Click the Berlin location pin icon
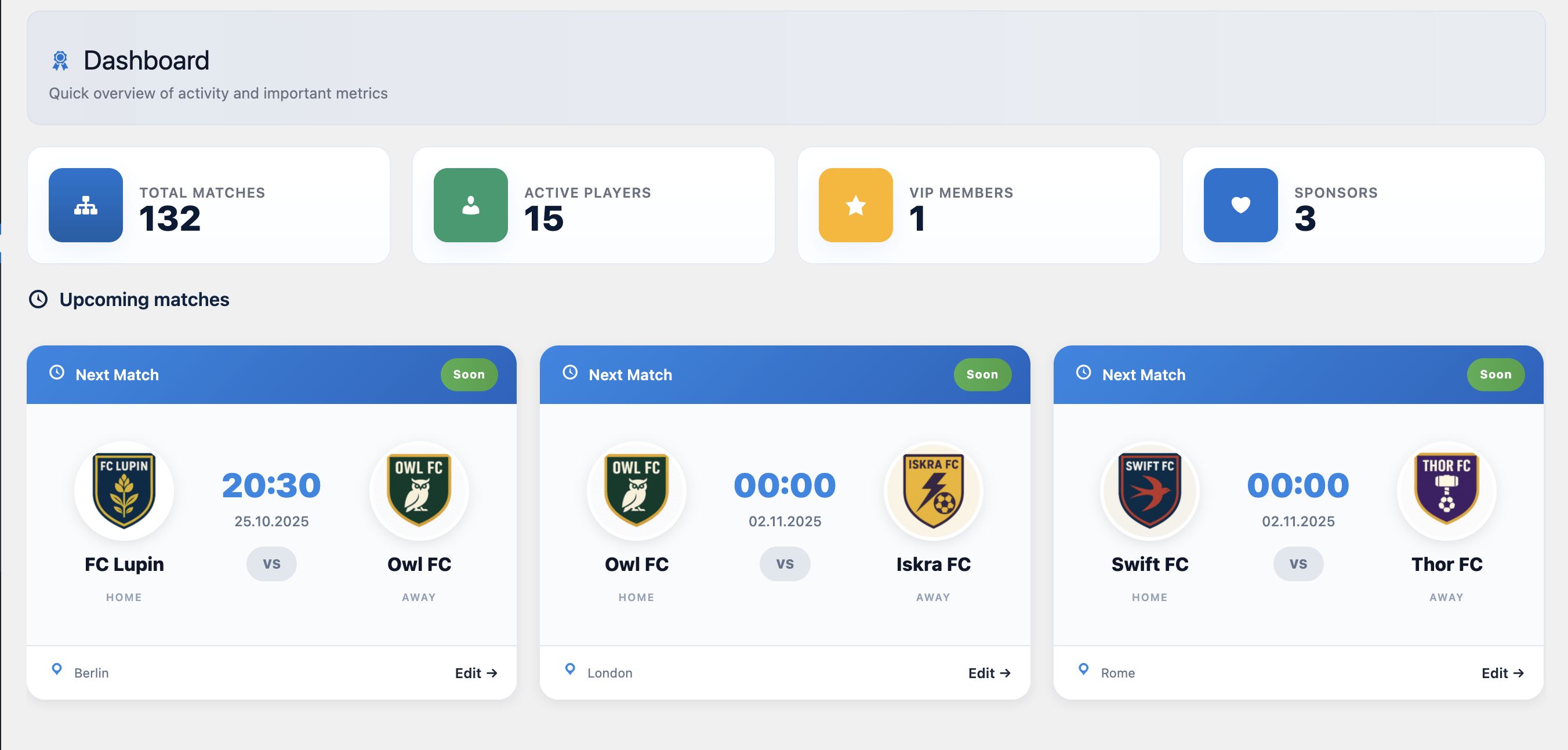The height and width of the screenshot is (750, 1568). tap(57, 669)
